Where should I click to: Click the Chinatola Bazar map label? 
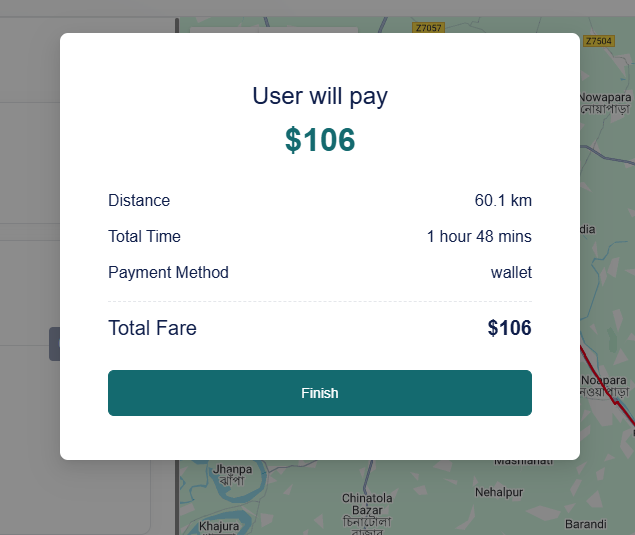pyautogui.click(x=367, y=504)
